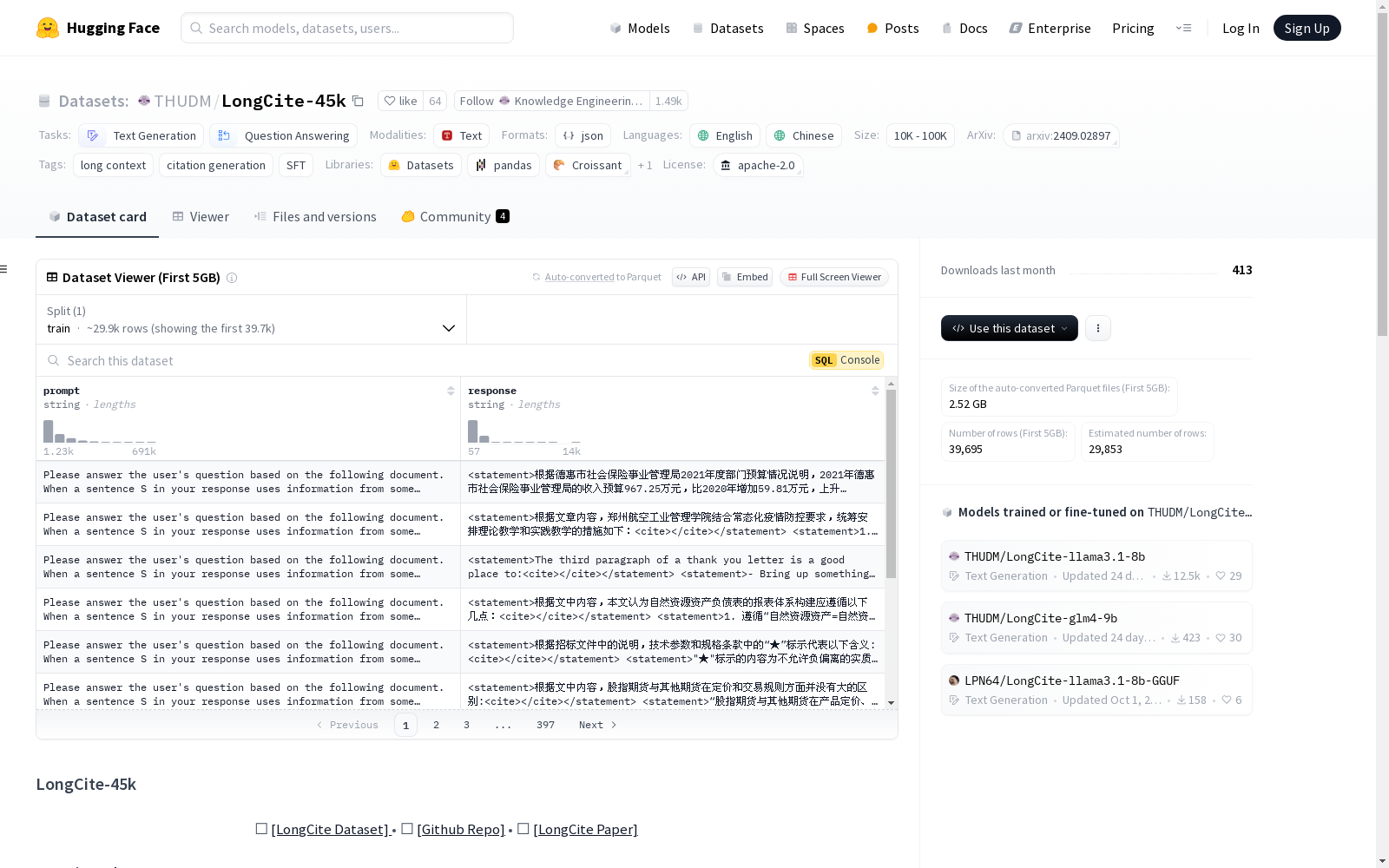Open Docs in the top navigation
This screenshot has height=868, width=1389.
pyautogui.click(x=964, y=28)
